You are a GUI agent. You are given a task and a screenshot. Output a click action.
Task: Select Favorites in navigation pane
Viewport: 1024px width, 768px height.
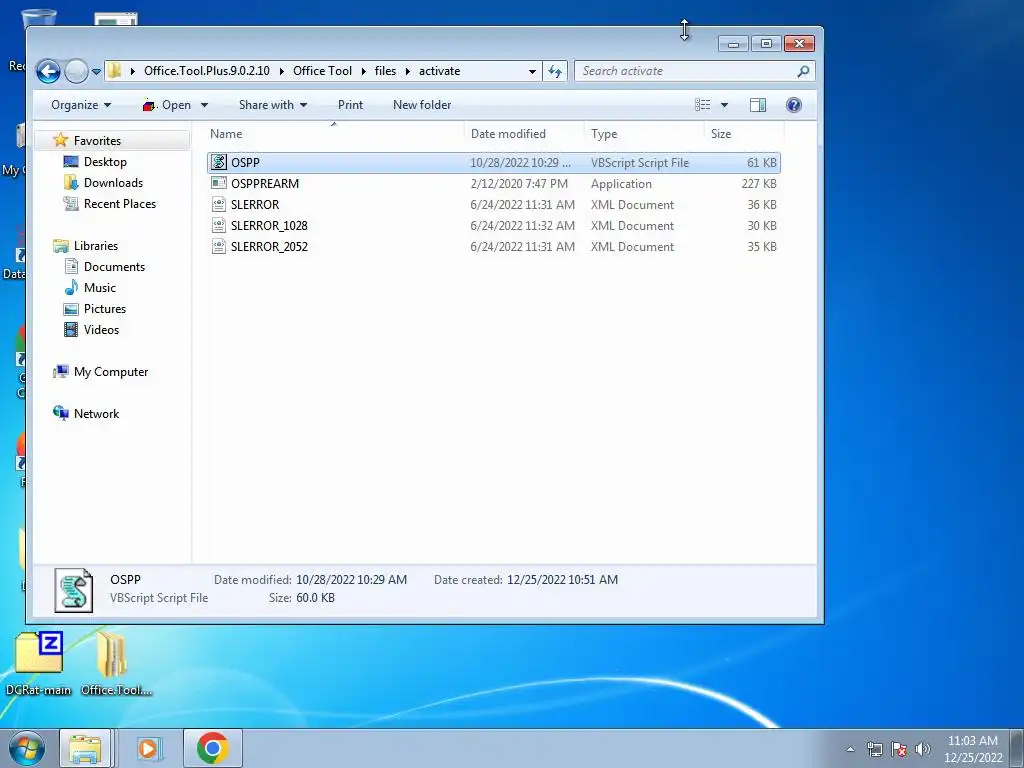click(97, 140)
